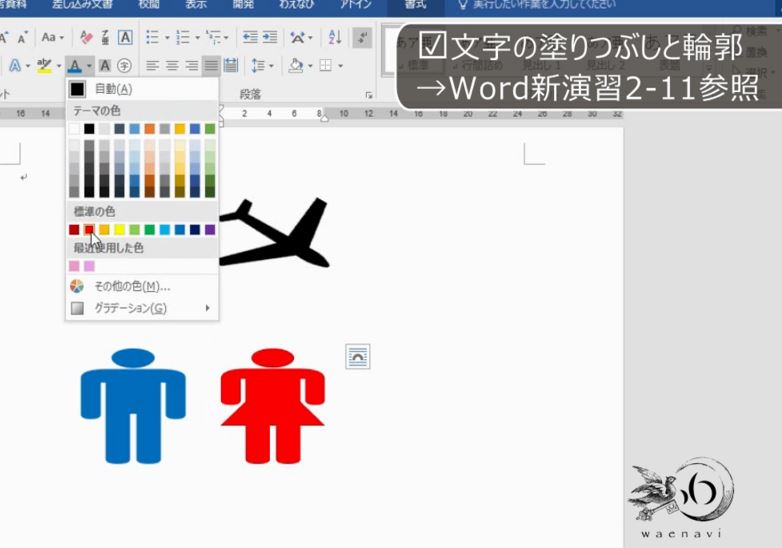
Task: Toggle center alignment
Action: pyautogui.click(x=172, y=65)
